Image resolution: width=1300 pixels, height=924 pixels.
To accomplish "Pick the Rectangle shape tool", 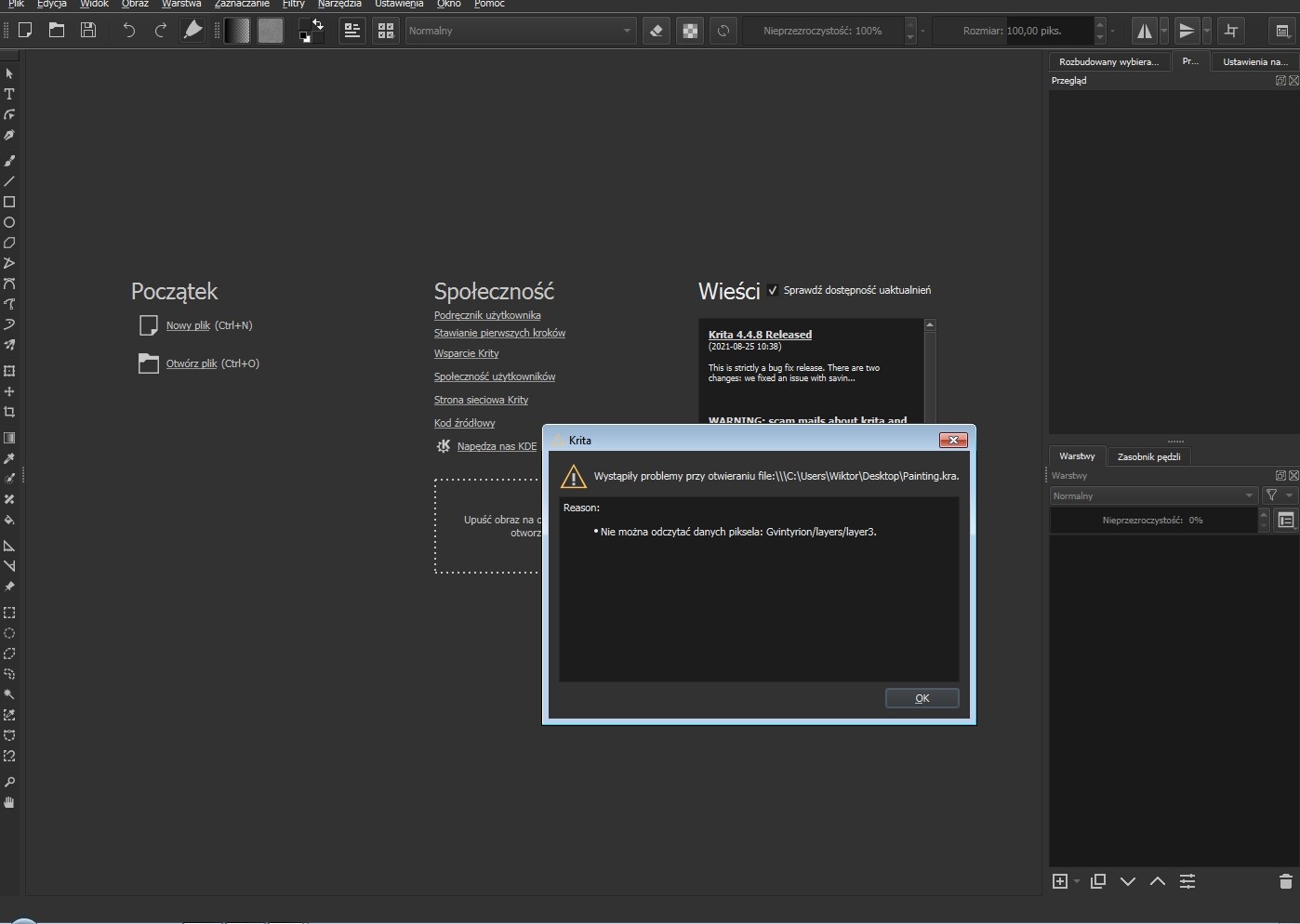I will 9,202.
